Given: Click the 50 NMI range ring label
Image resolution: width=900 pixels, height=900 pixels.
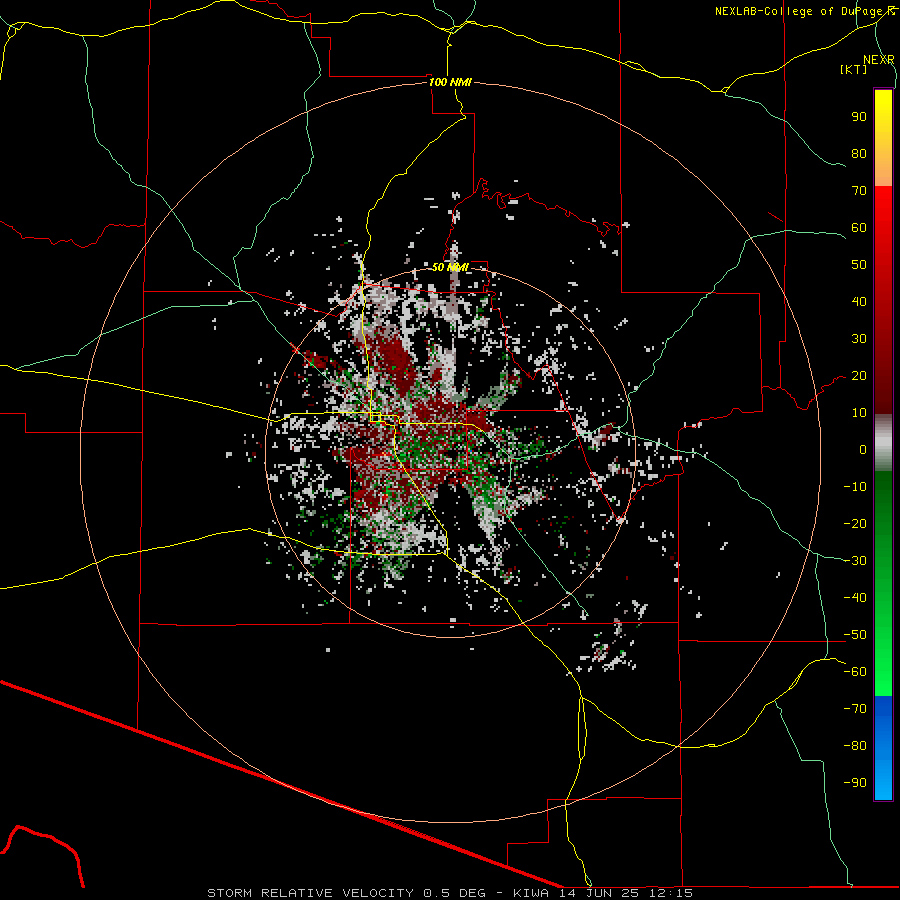Looking at the screenshot, I should [450, 267].
